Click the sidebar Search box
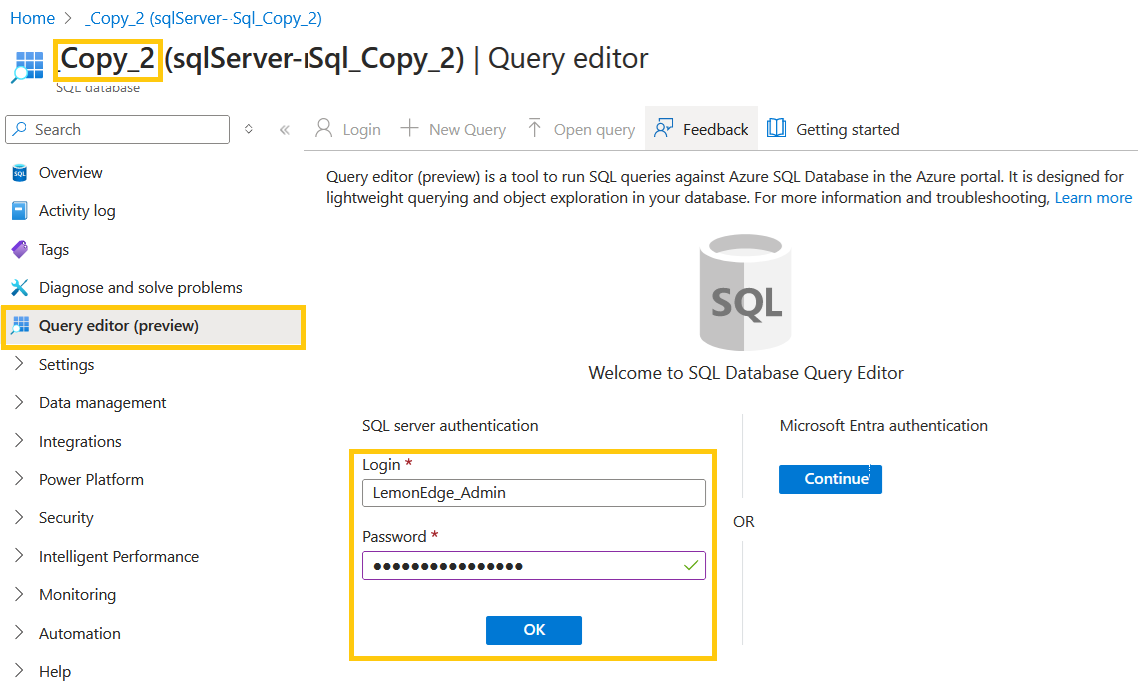 [118, 129]
